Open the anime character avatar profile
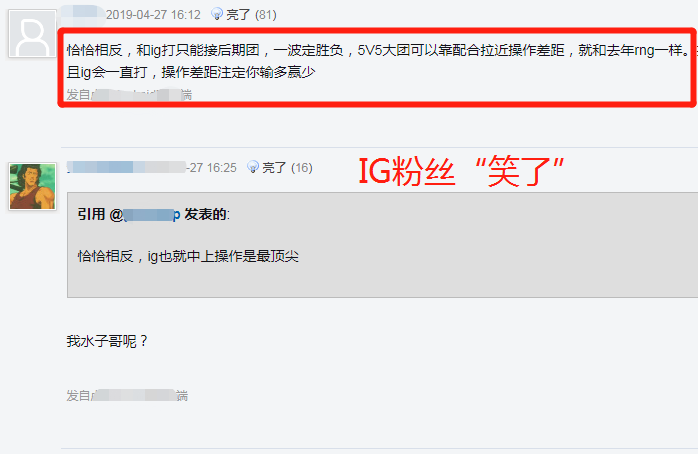The width and height of the screenshot is (698, 454). pos(32,186)
